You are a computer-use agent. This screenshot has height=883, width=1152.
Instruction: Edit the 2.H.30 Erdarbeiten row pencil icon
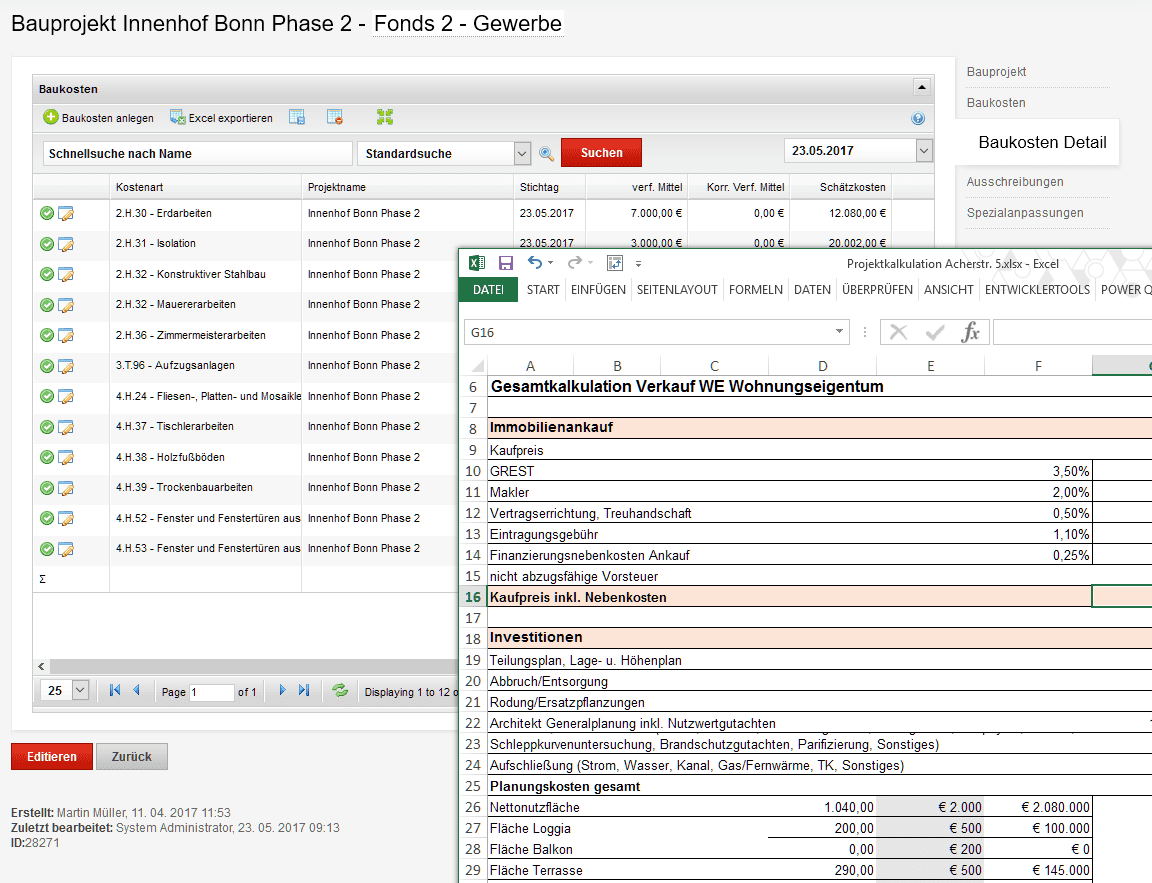[x=66, y=214]
